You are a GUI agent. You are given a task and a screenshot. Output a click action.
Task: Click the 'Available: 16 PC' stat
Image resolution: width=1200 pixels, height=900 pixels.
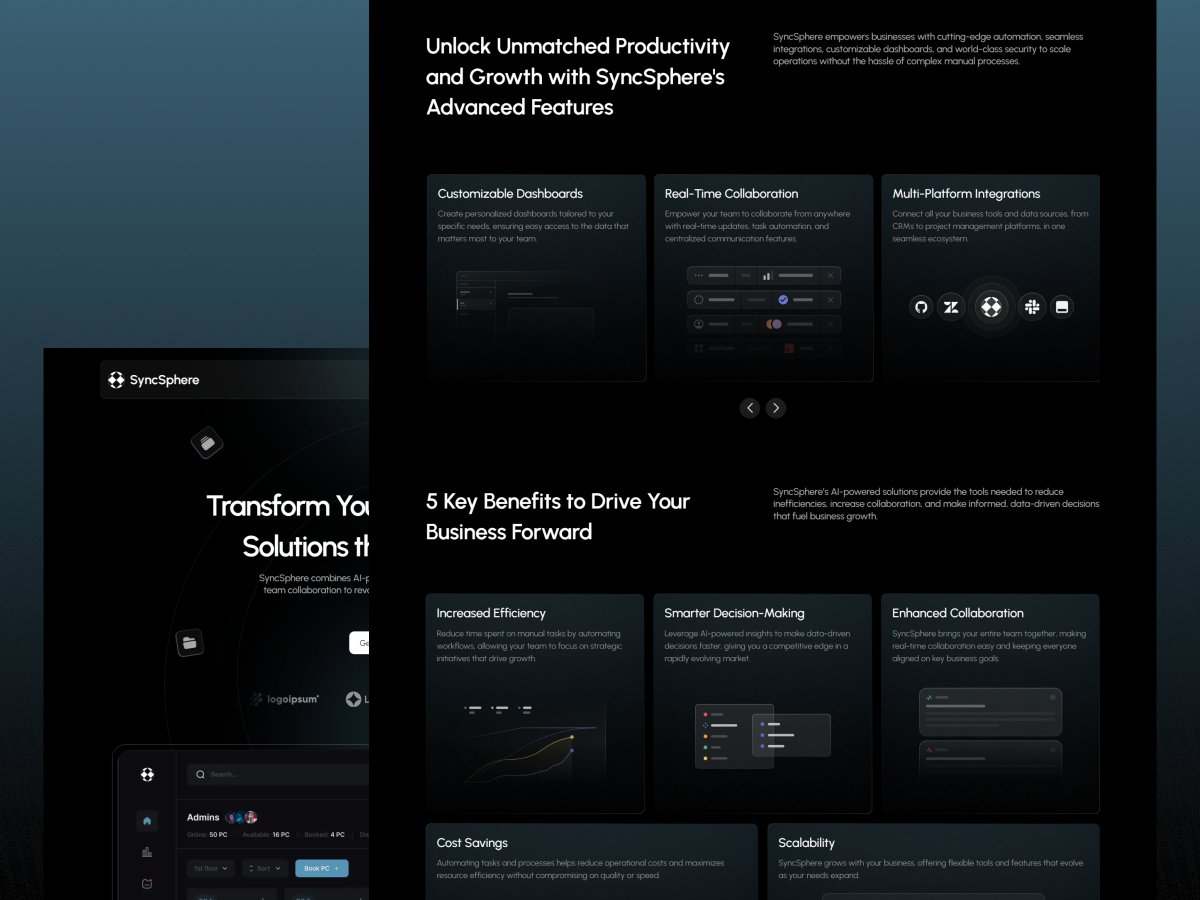coord(266,834)
